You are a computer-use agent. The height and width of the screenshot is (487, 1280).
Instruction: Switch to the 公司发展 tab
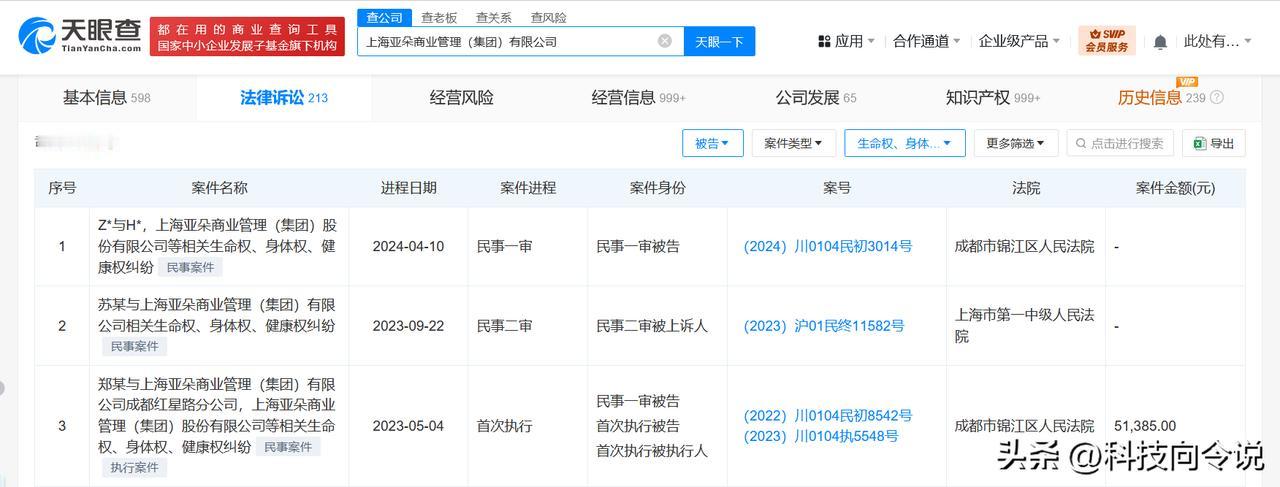pyautogui.click(x=816, y=97)
